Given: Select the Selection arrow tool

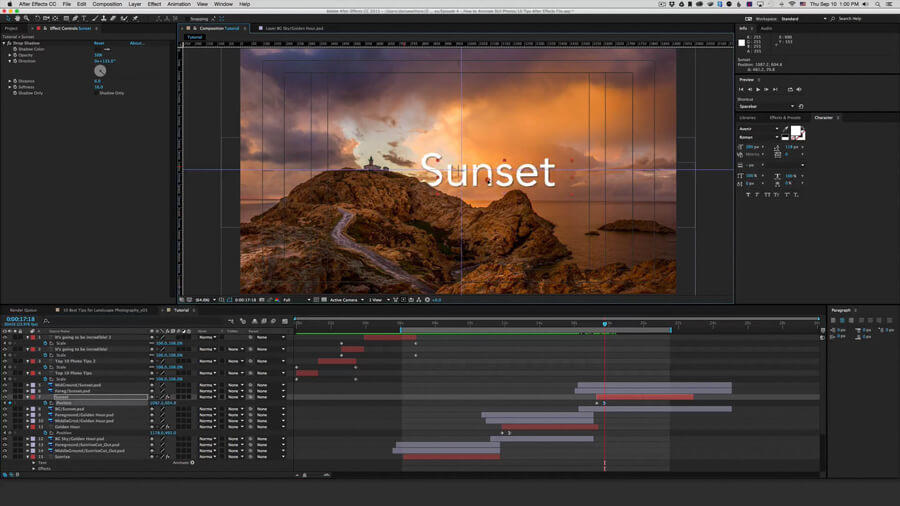Looking at the screenshot, I should pos(8,18).
